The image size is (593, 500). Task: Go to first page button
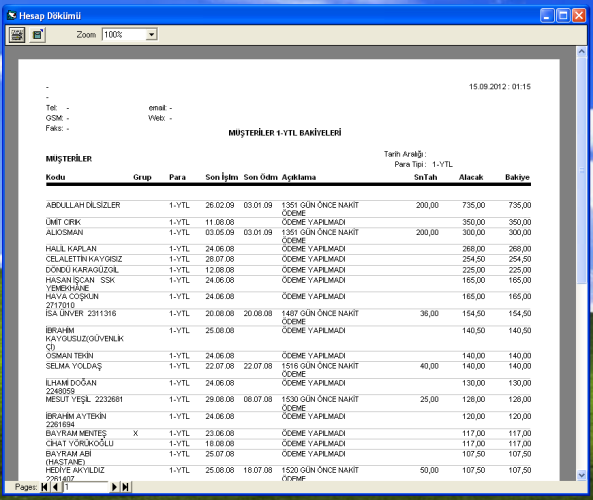point(45,487)
